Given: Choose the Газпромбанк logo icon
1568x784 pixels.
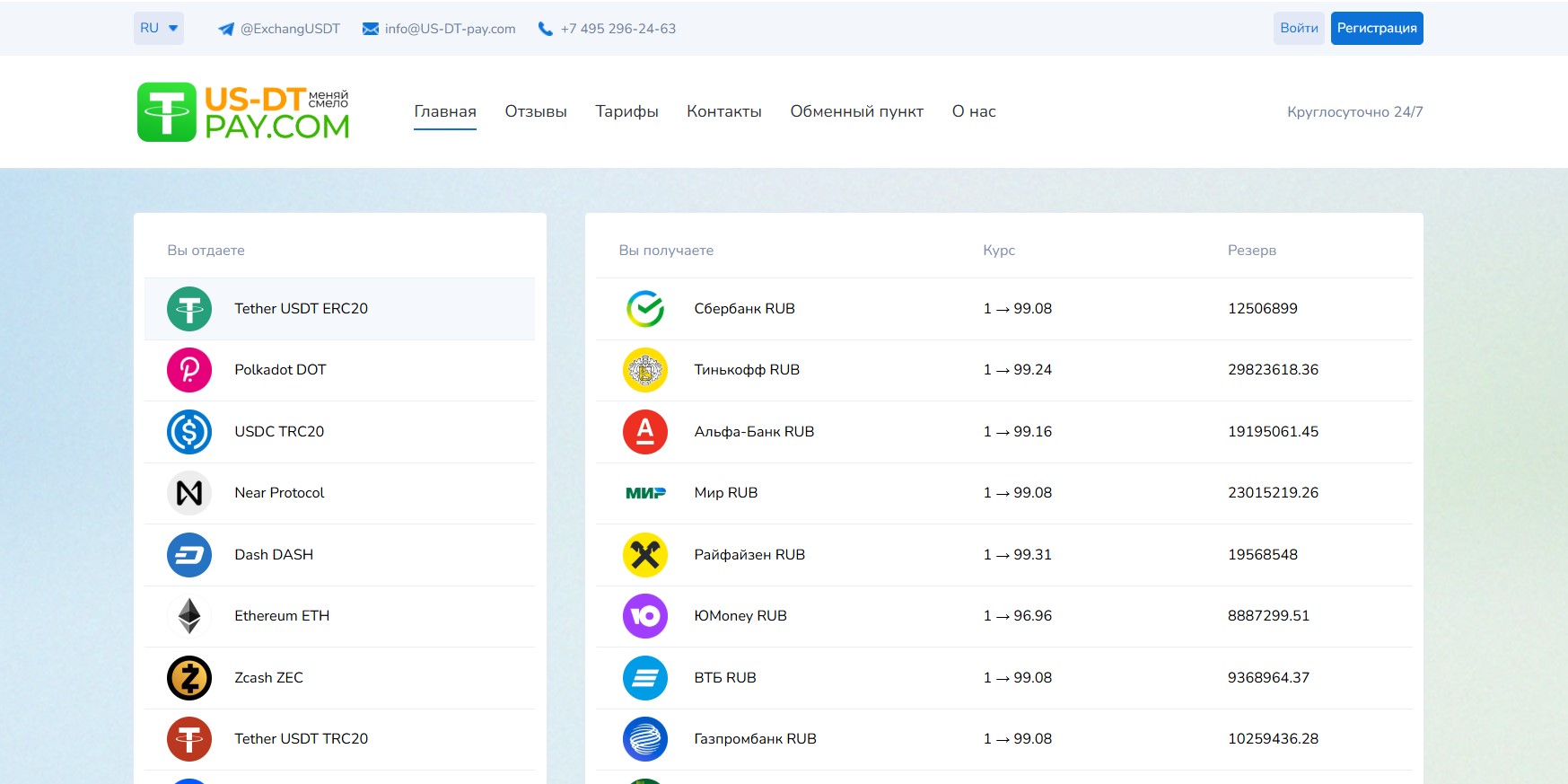Looking at the screenshot, I should 645,739.
